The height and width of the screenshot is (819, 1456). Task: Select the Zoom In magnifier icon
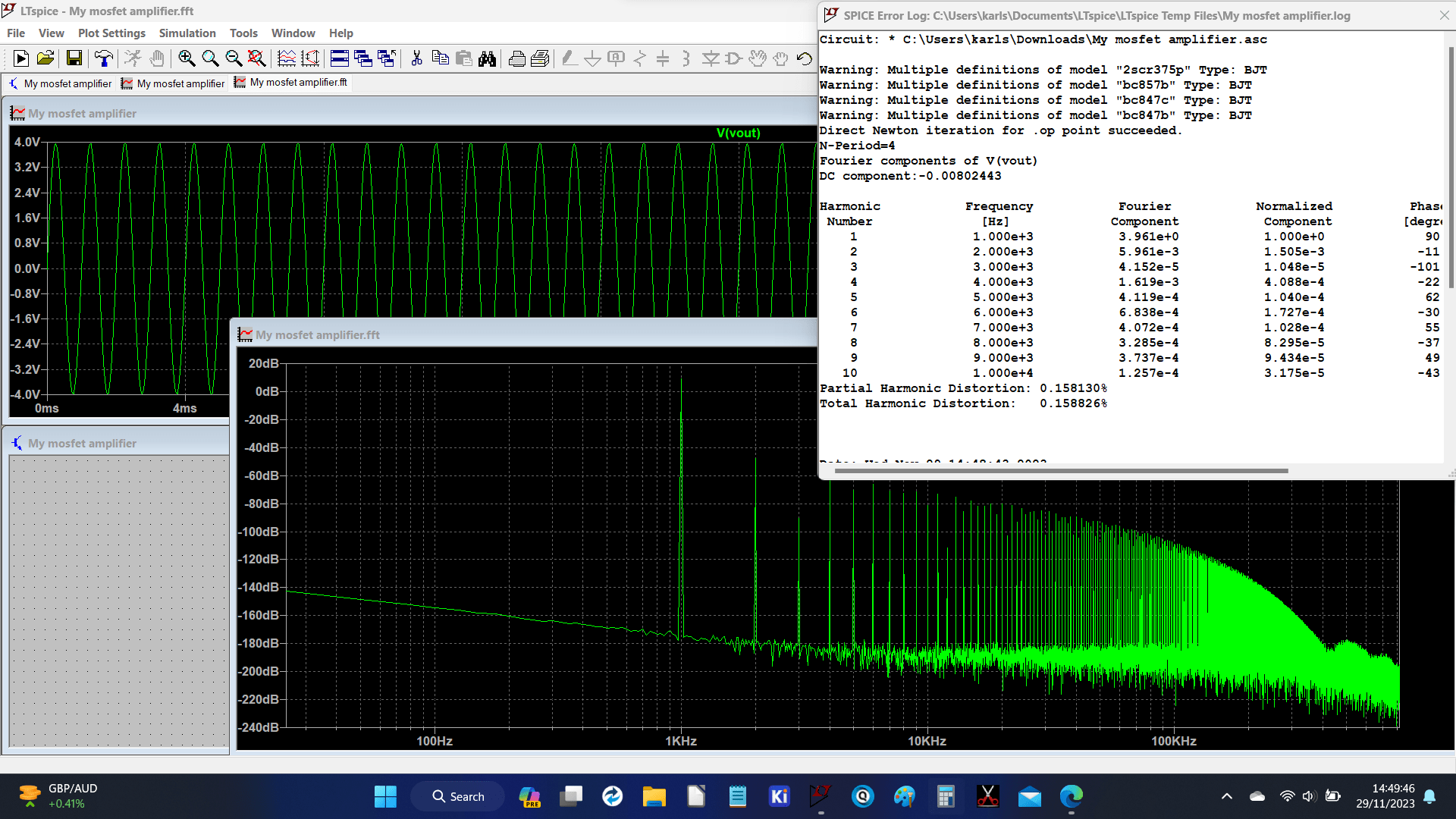click(187, 58)
